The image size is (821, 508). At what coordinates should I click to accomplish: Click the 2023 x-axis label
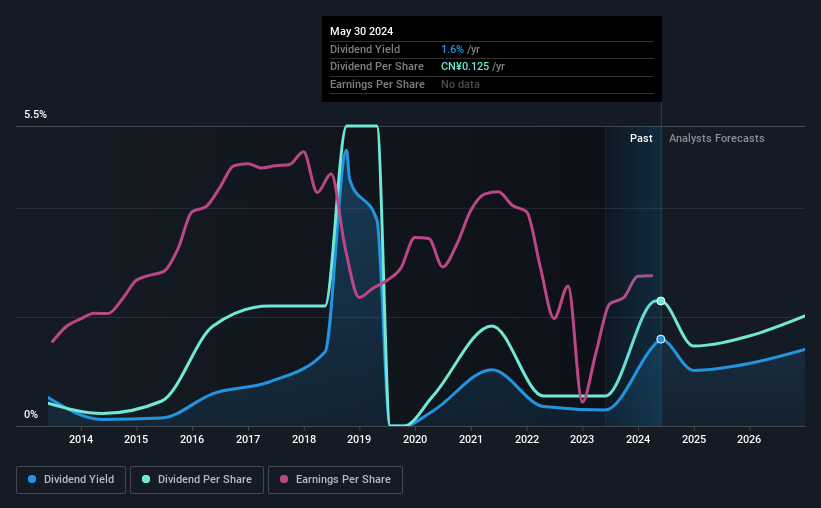pyautogui.click(x=582, y=439)
